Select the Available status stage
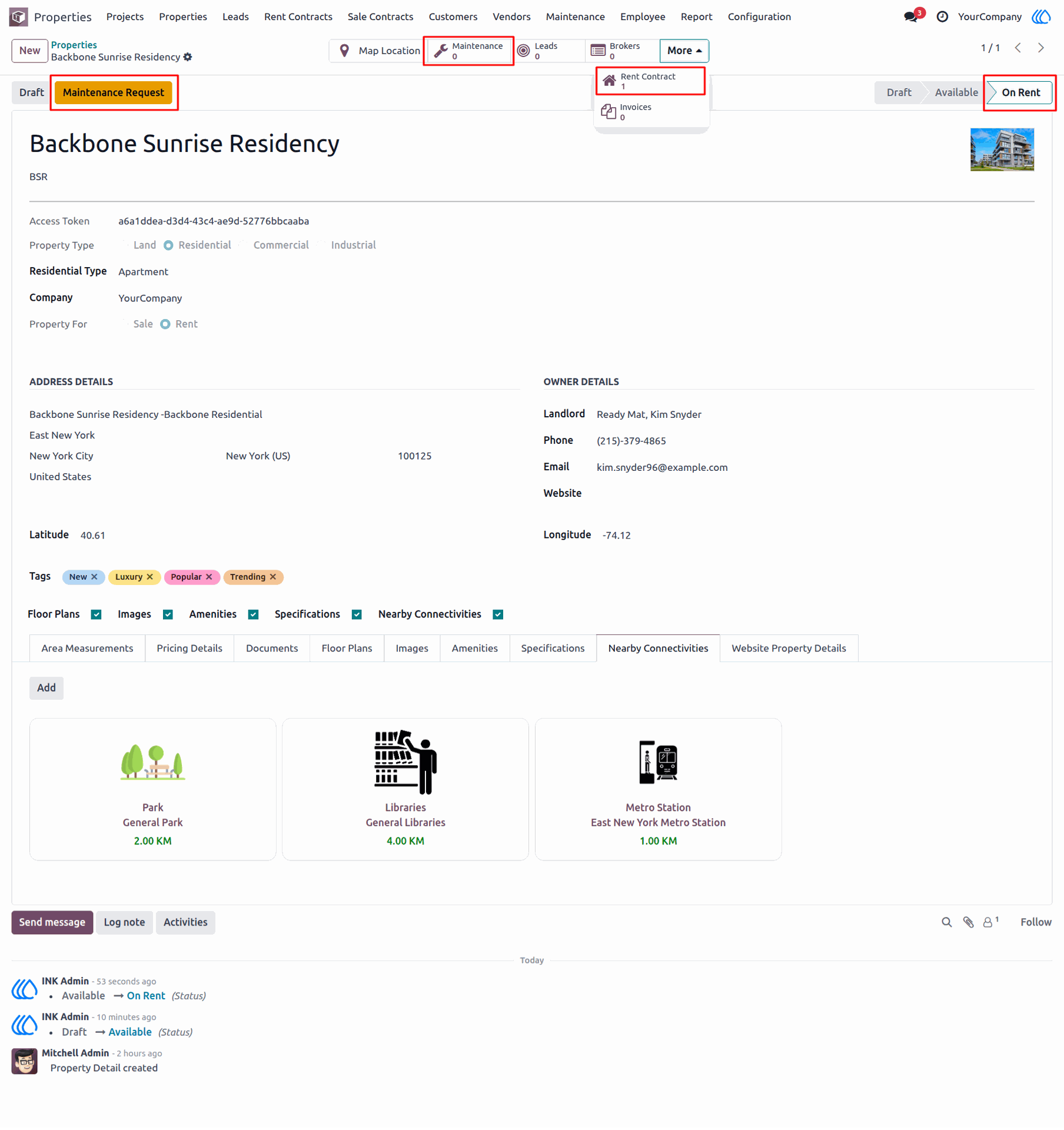 [x=956, y=92]
